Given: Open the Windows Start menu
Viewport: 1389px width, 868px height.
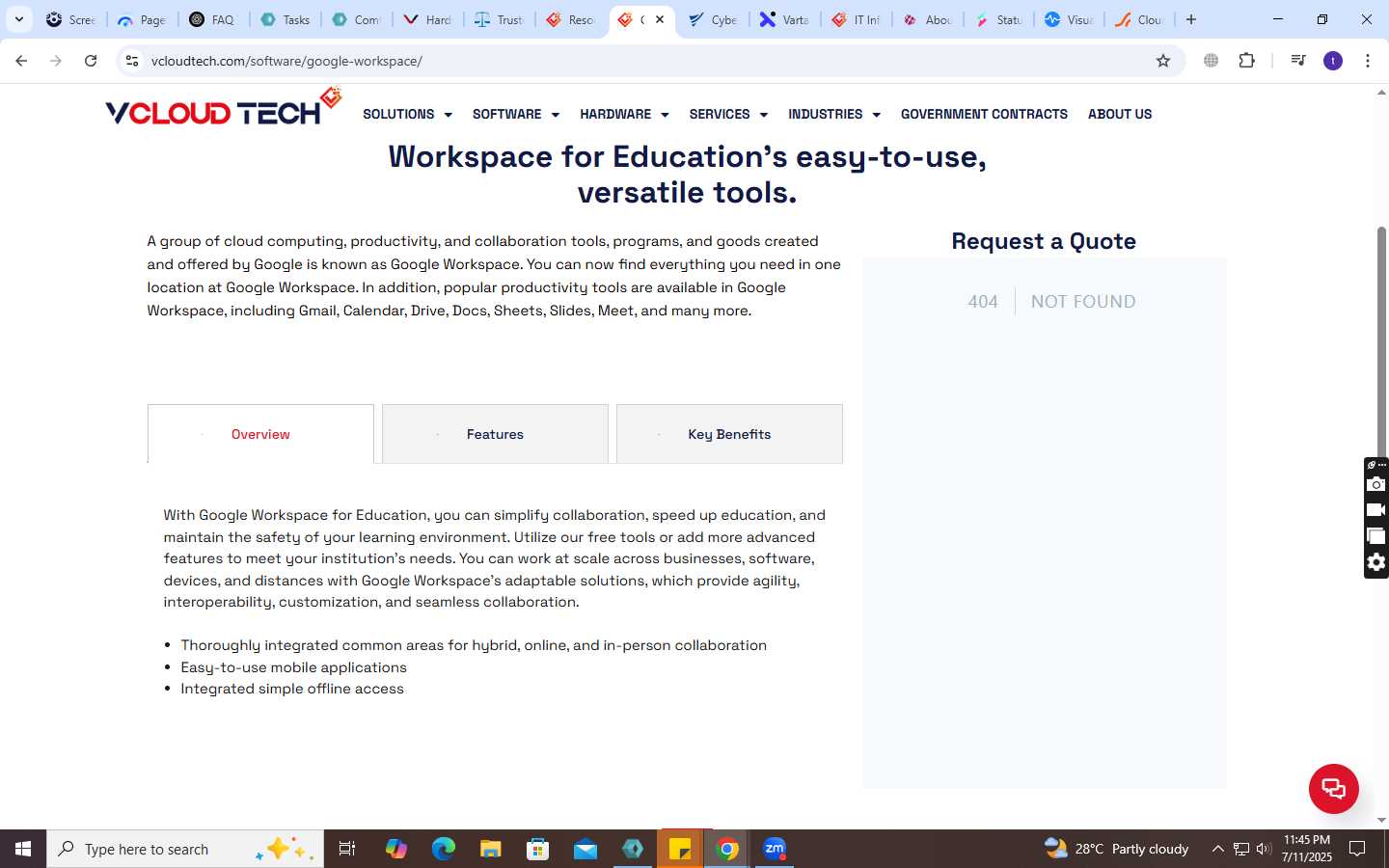Looking at the screenshot, I should (23, 849).
